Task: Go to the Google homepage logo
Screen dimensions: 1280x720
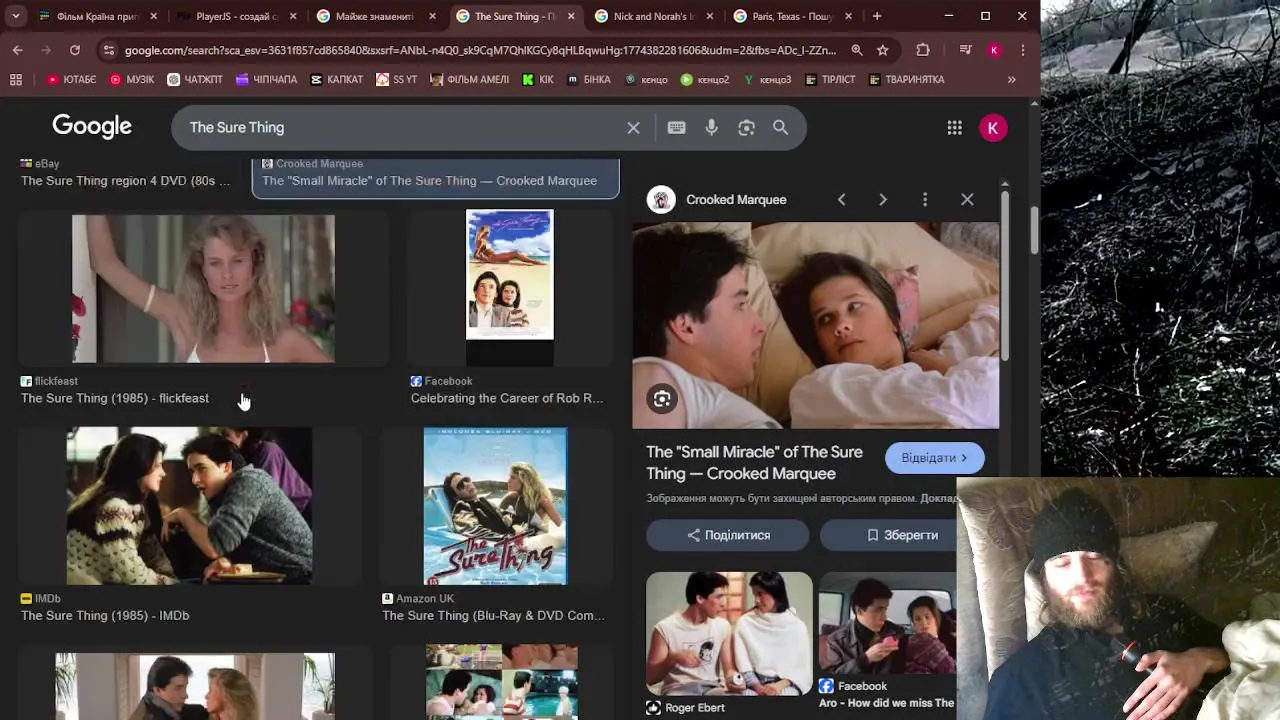Action: [92, 126]
